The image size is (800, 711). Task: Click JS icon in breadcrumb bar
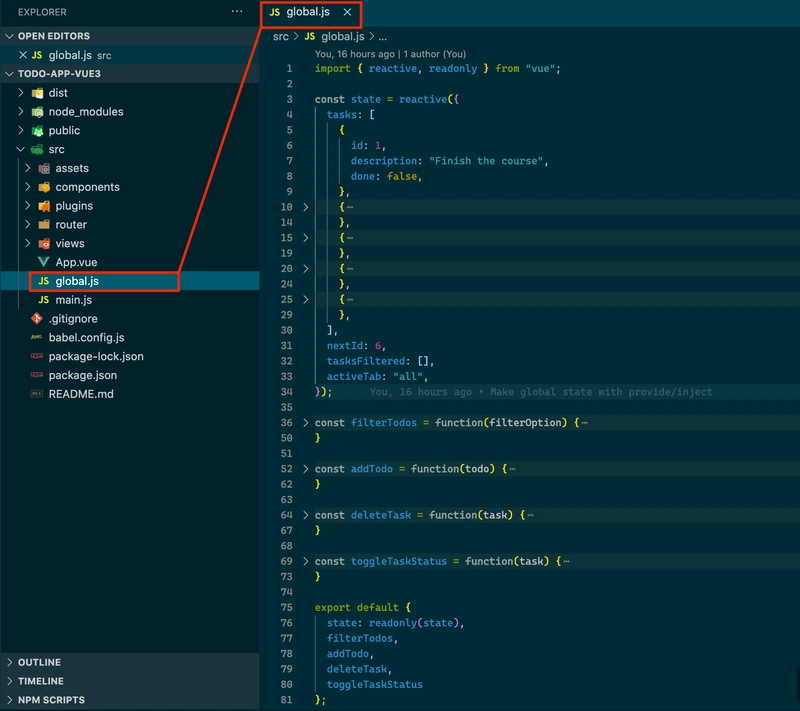[310, 36]
